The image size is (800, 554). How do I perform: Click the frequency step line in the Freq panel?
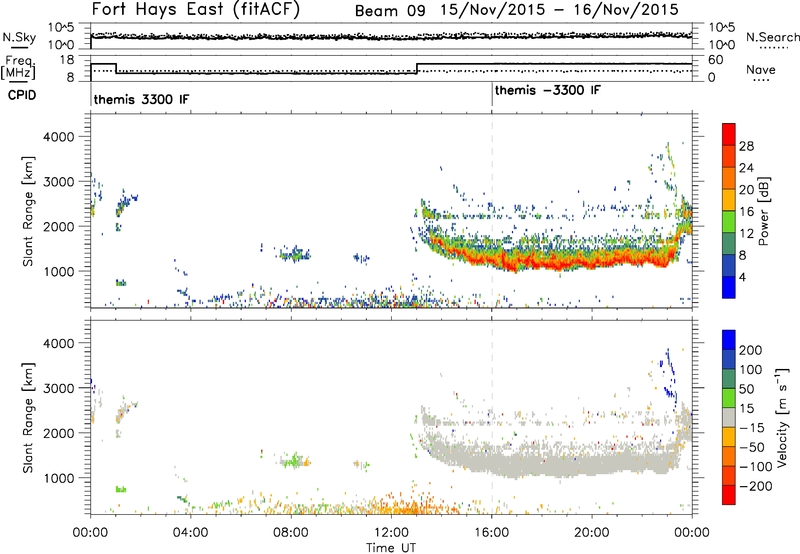[x=391, y=69]
